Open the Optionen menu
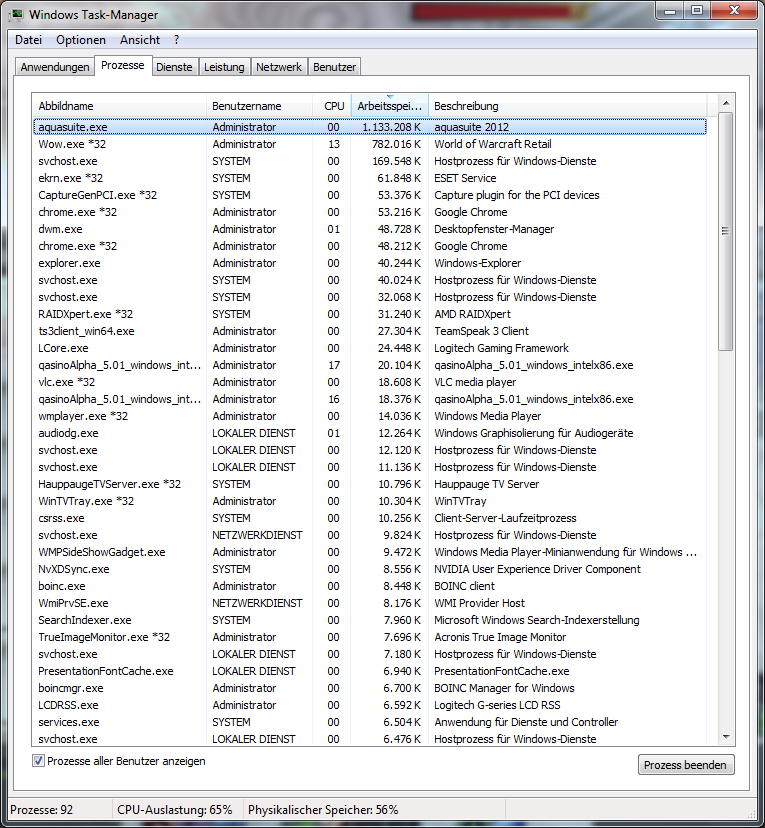 81,40
